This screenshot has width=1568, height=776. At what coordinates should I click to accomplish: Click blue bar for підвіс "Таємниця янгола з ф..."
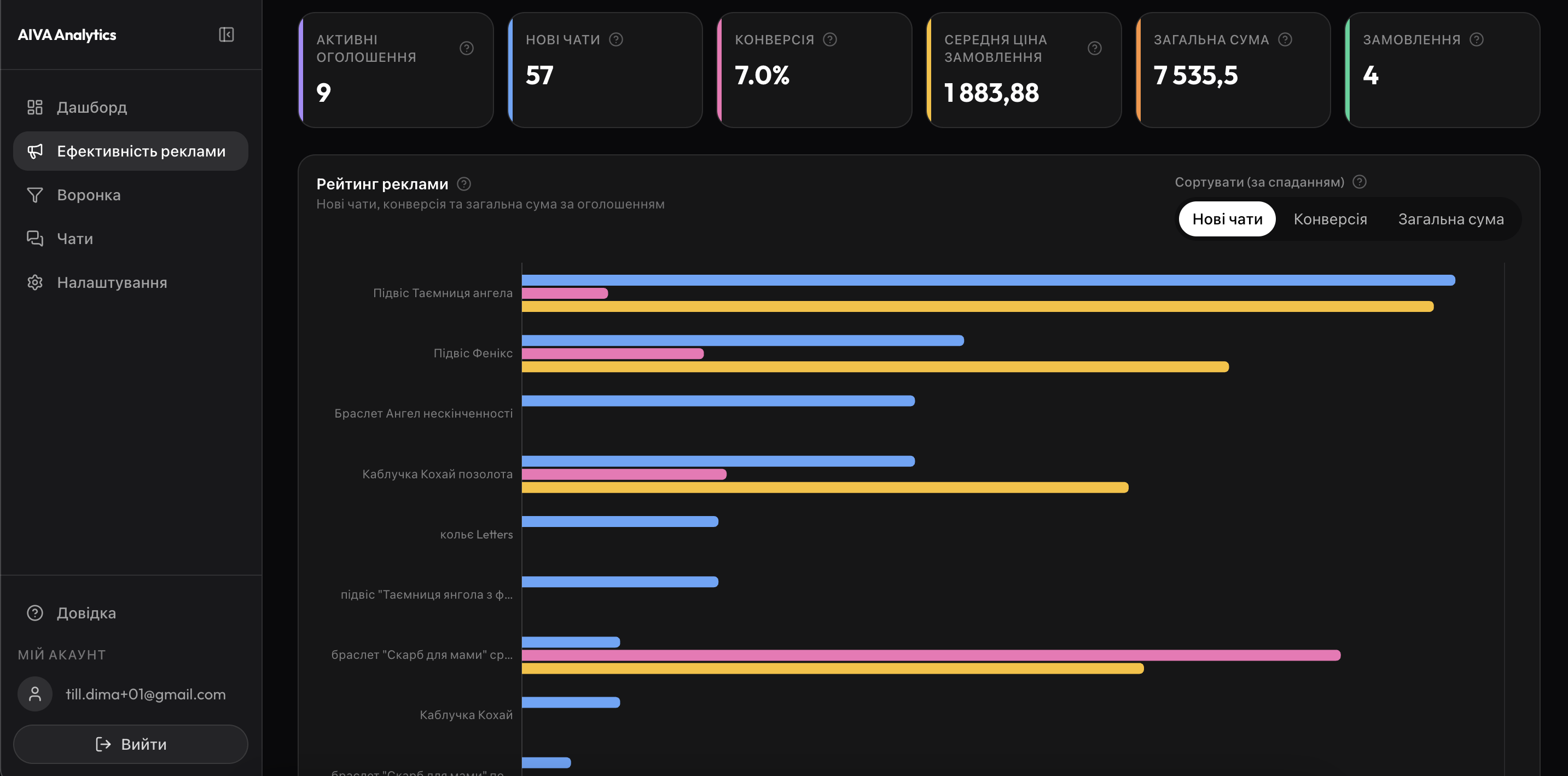pyautogui.click(x=620, y=582)
